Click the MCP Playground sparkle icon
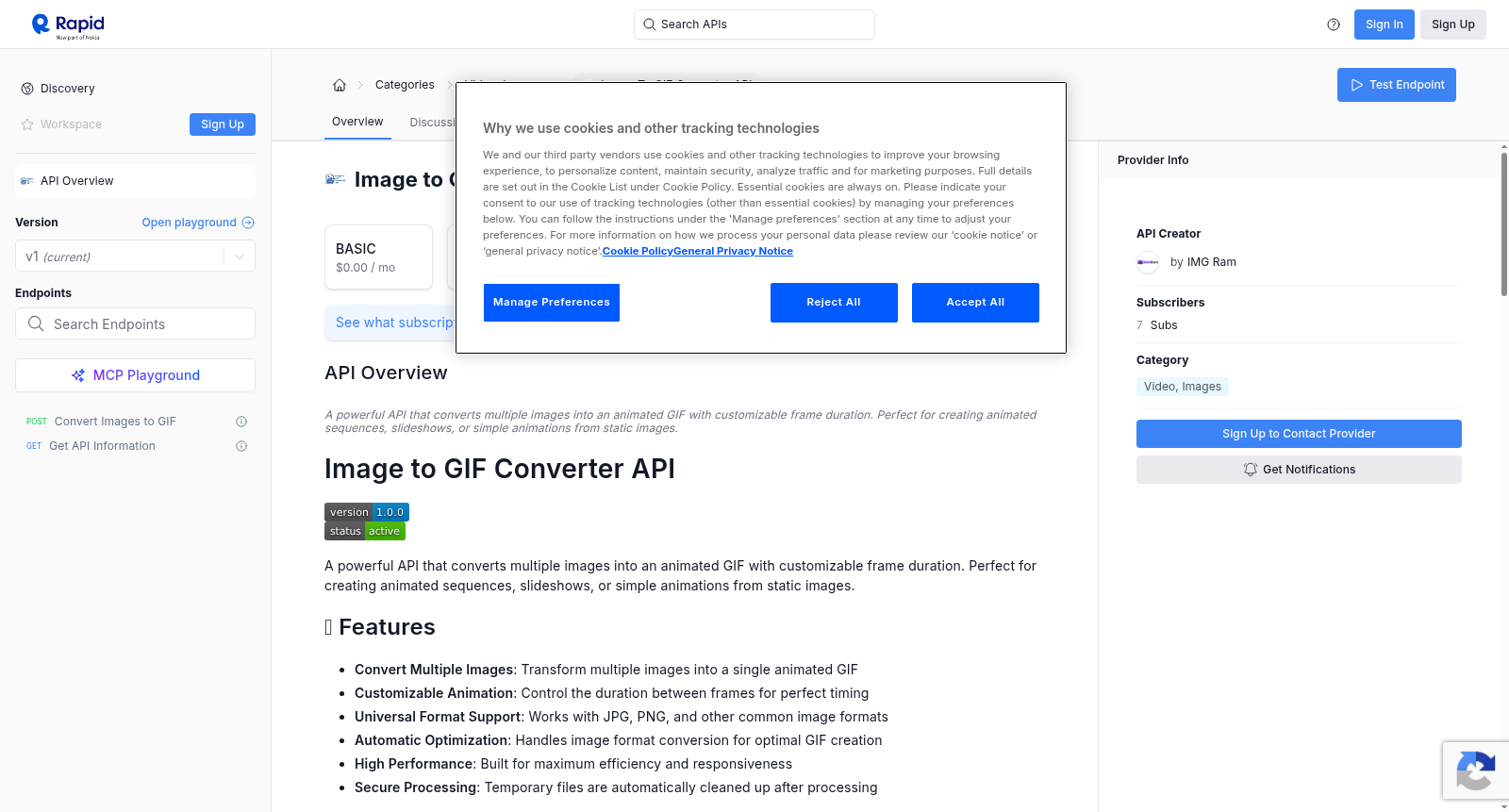 click(x=78, y=375)
